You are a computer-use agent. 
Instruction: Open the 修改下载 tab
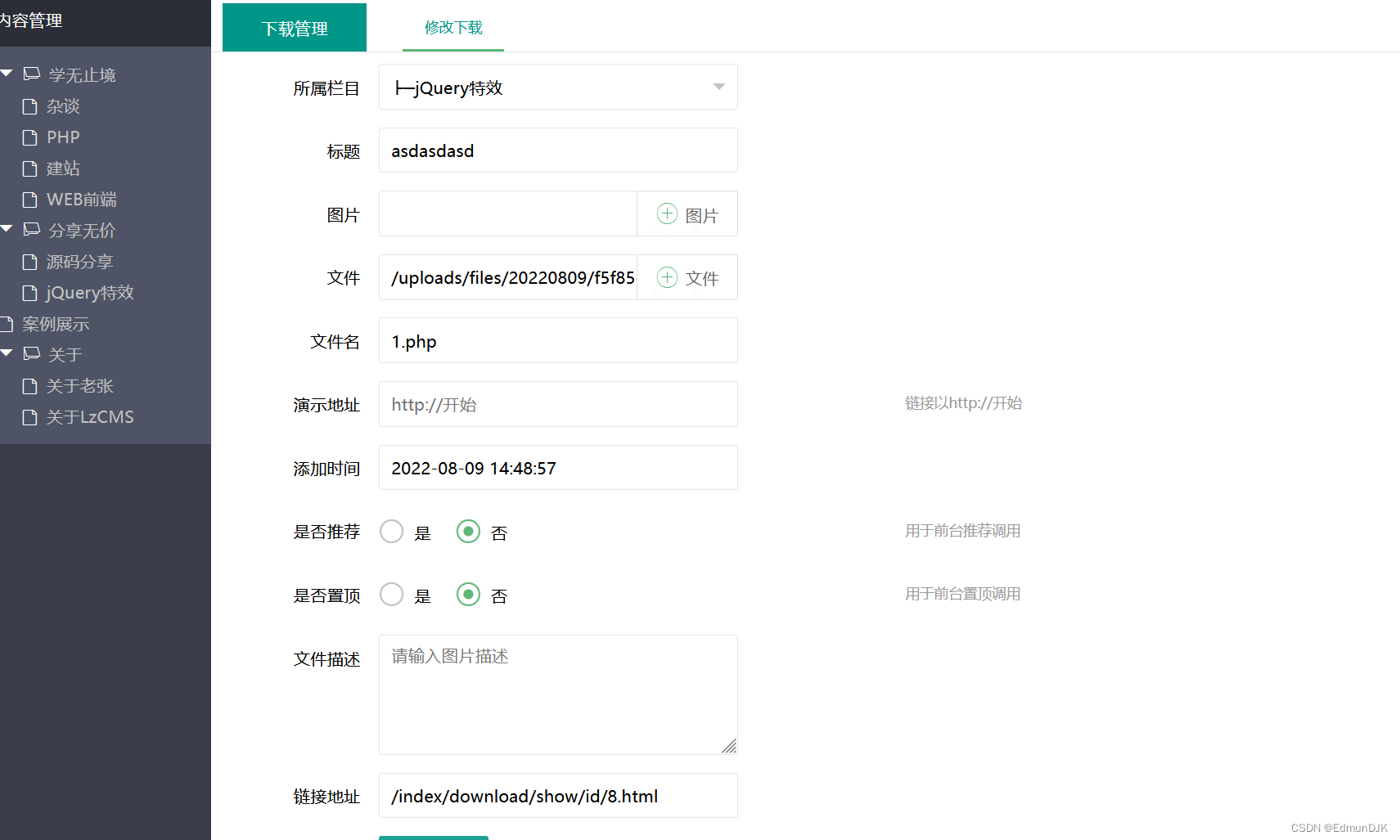[452, 27]
